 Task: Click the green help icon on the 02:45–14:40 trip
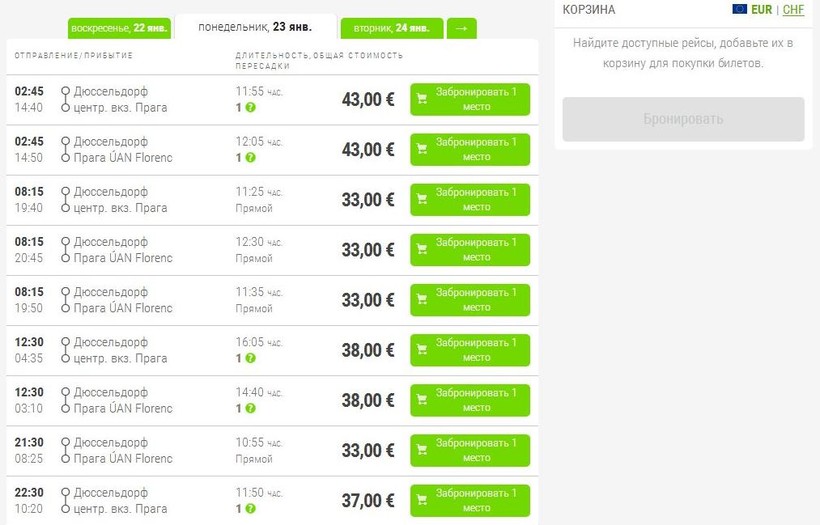[250, 107]
